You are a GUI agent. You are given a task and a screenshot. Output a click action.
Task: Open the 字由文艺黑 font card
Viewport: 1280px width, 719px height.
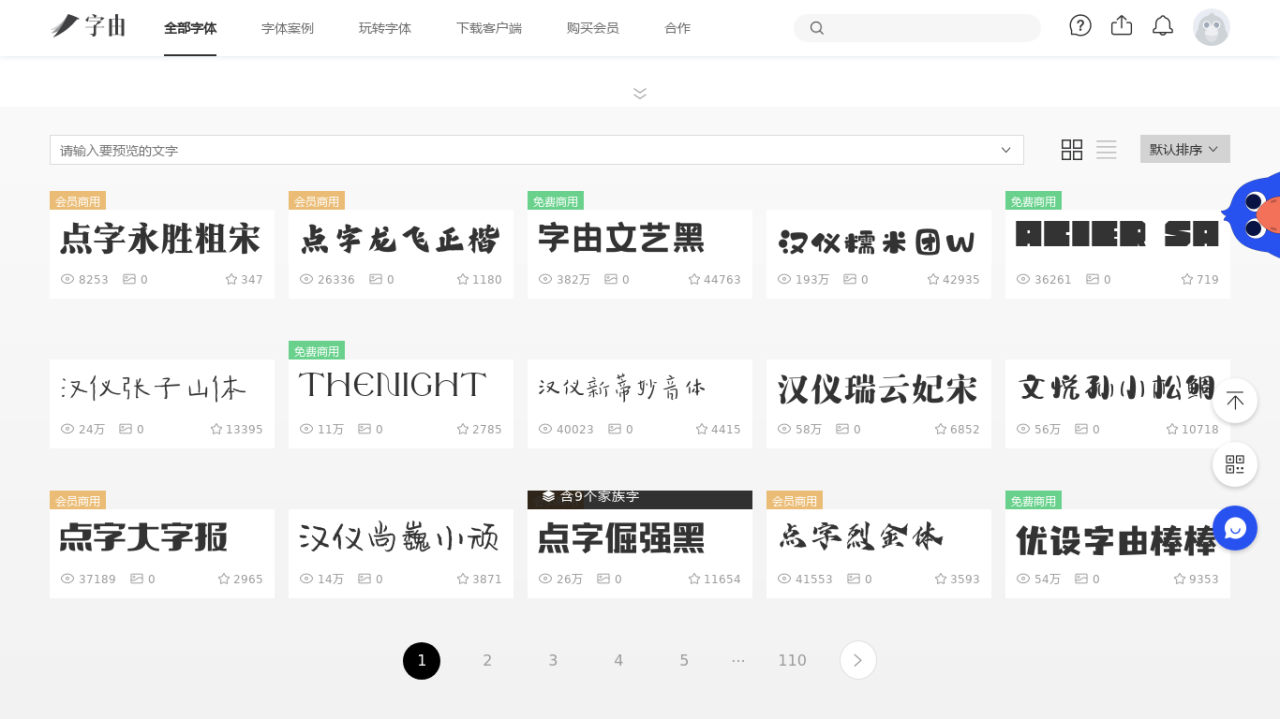coord(639,240)
